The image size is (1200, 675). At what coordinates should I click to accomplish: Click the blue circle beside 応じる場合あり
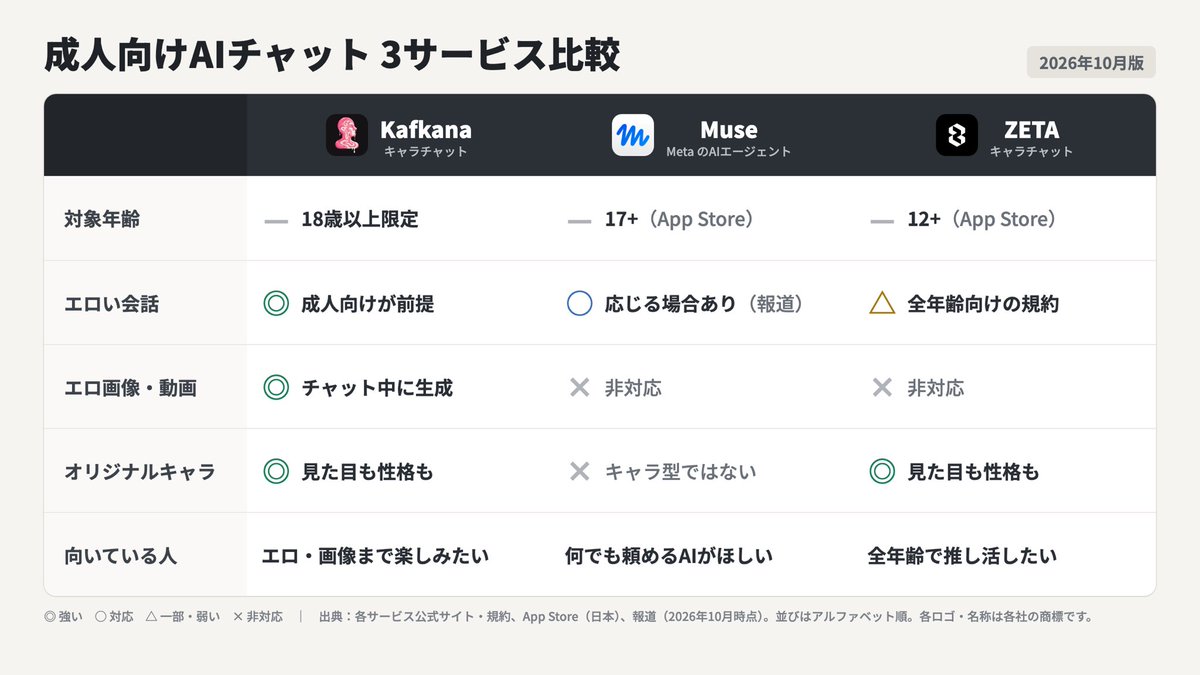click(x=579, y=304)
